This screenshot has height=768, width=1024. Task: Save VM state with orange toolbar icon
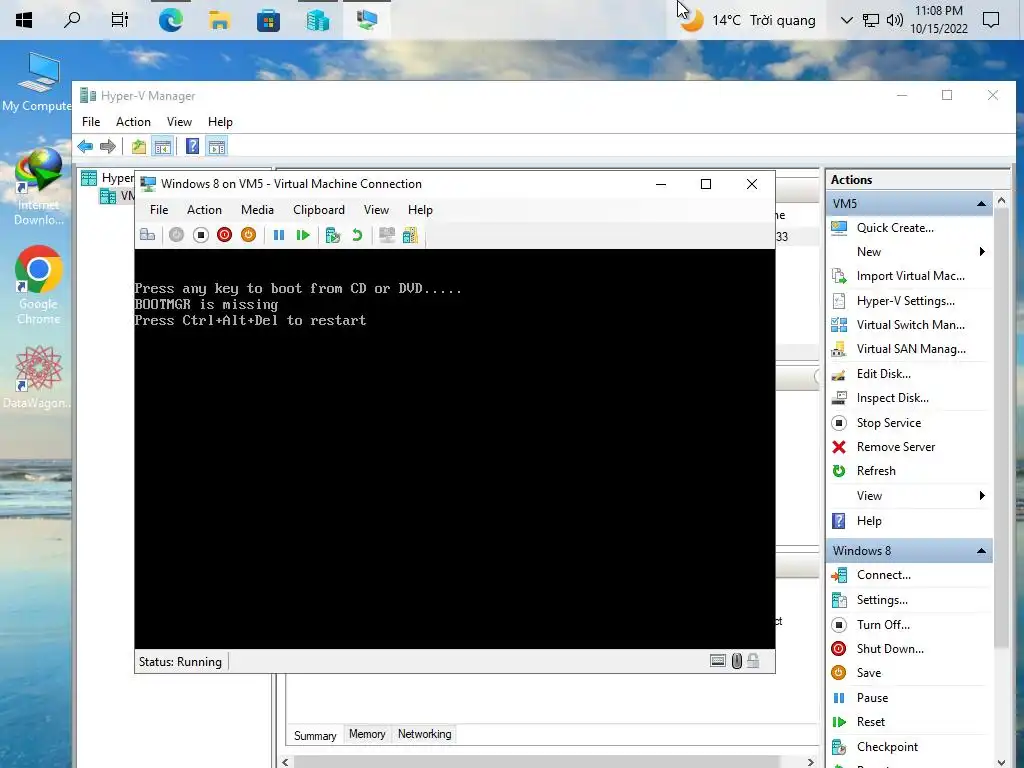[248, 235]
